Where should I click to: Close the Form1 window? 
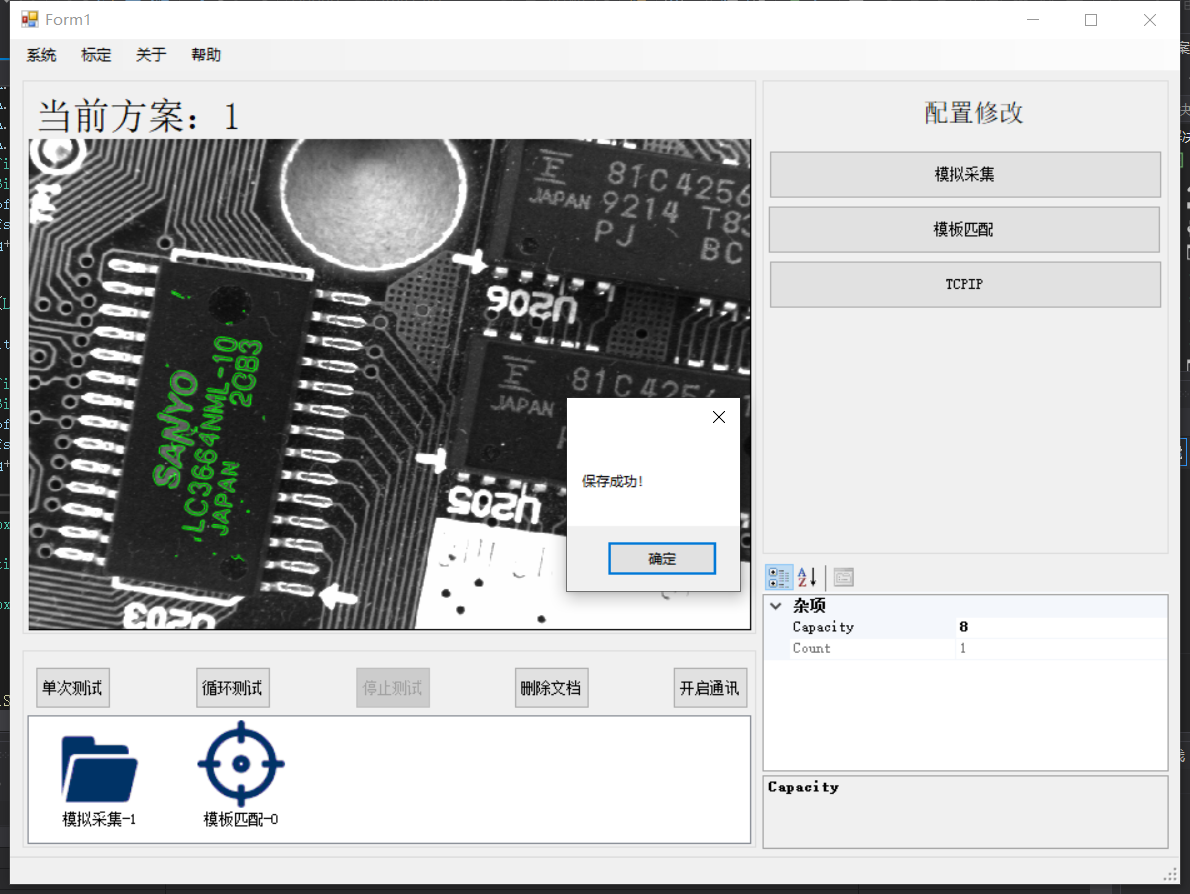click(1150, 20)
